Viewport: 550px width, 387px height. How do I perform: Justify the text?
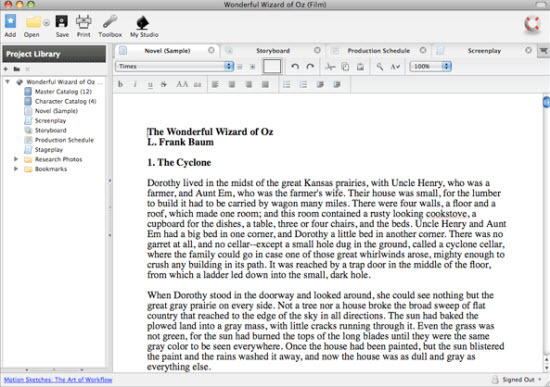(x=266, y=84)
